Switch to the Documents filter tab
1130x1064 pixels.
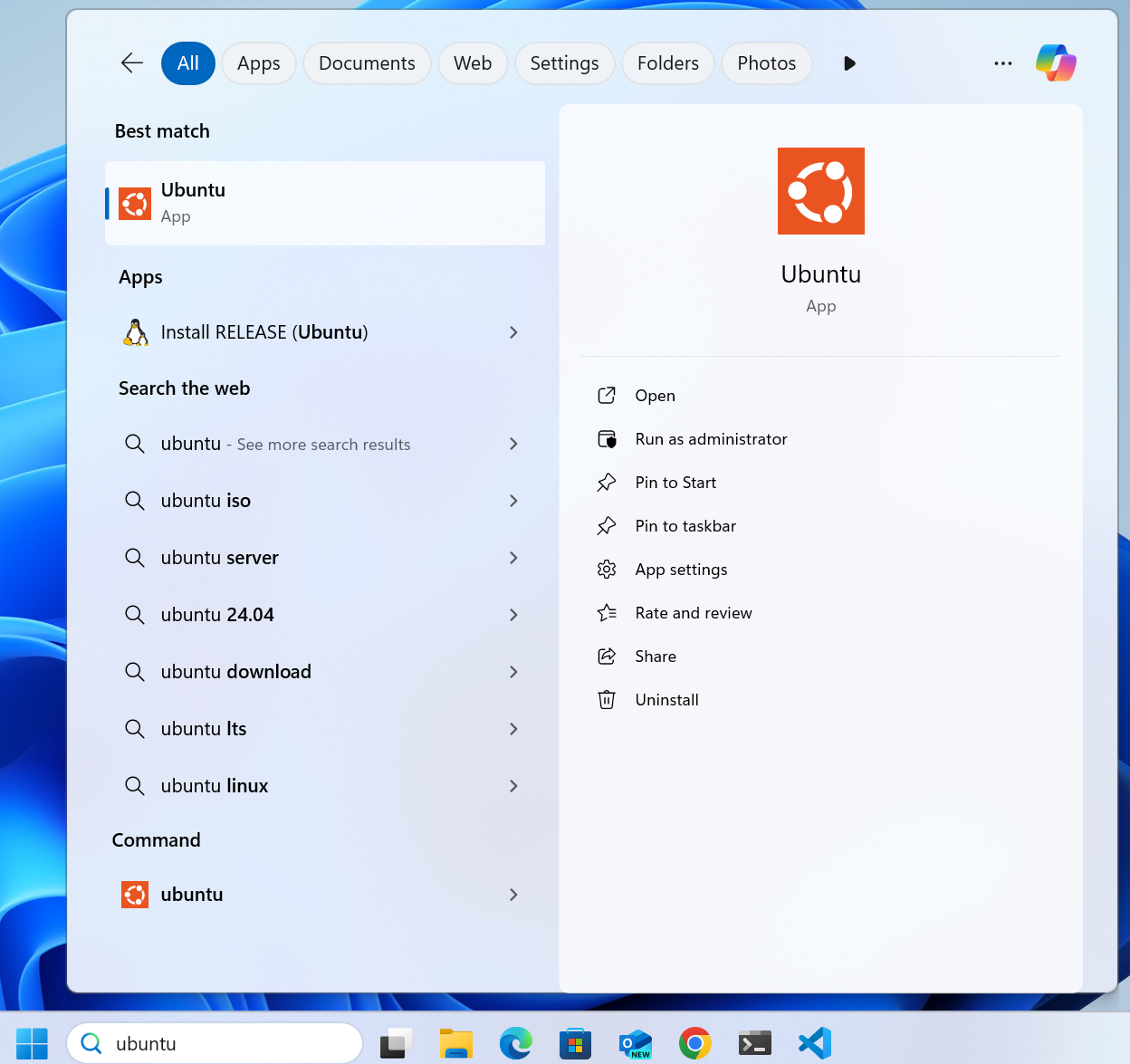coord(367,62)
